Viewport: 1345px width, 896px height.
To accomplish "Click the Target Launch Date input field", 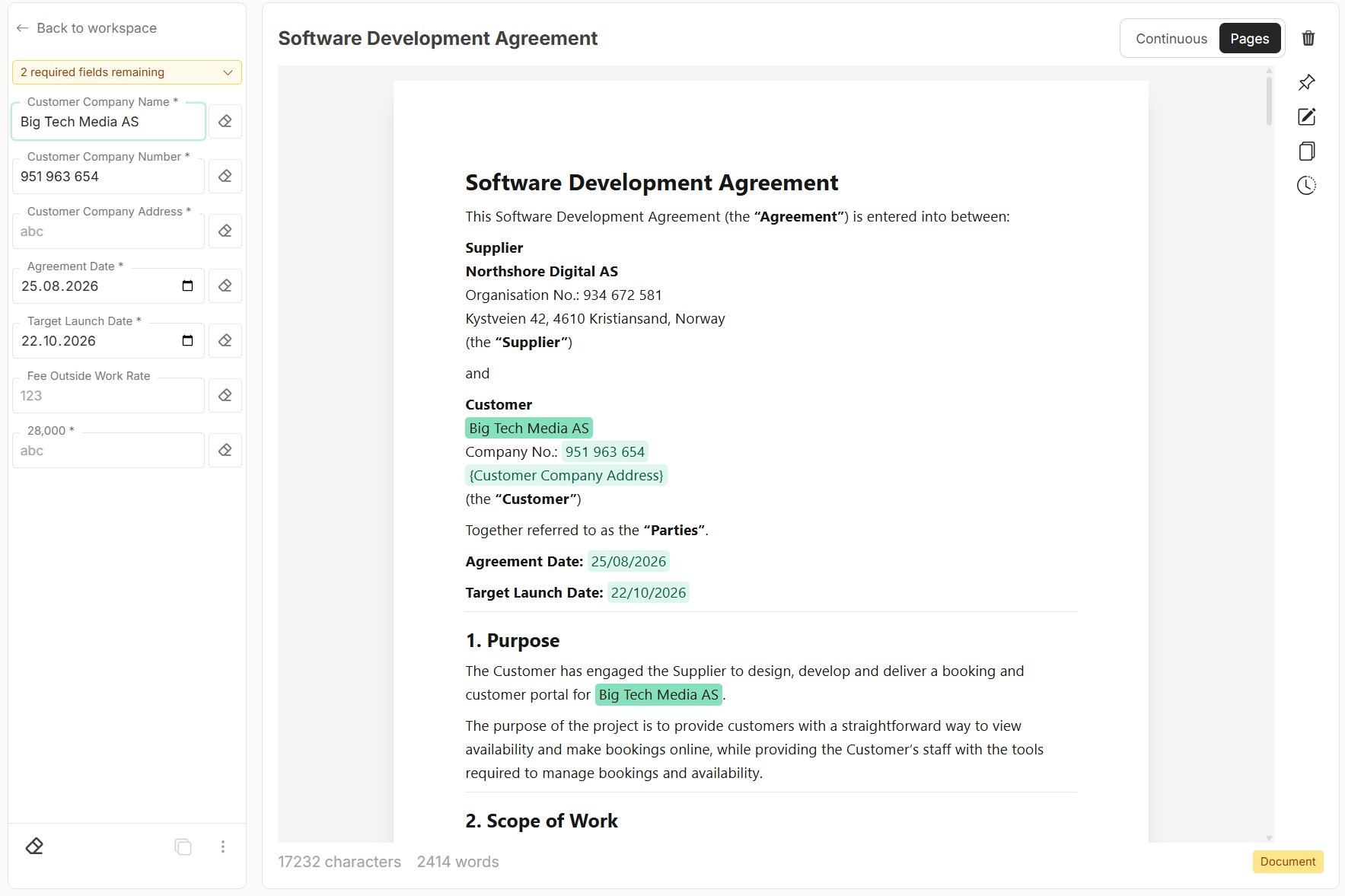I will click(x=109, y=341).
